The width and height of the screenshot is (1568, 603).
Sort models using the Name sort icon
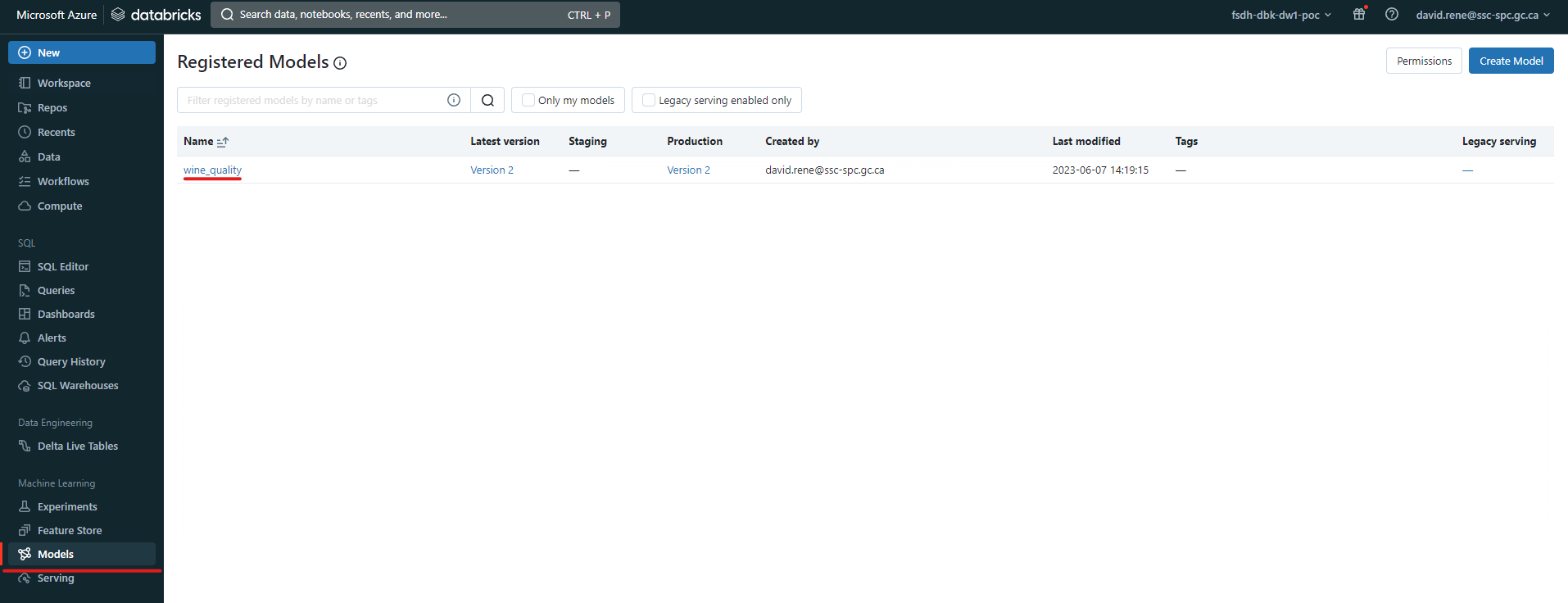(x=223, y=142)
